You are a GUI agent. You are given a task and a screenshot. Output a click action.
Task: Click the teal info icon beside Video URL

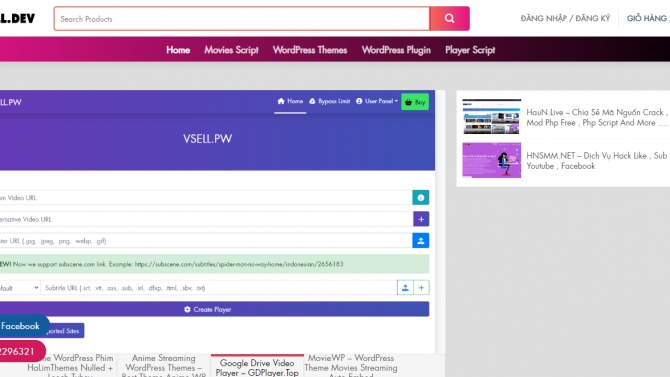(x=420, y=197)
